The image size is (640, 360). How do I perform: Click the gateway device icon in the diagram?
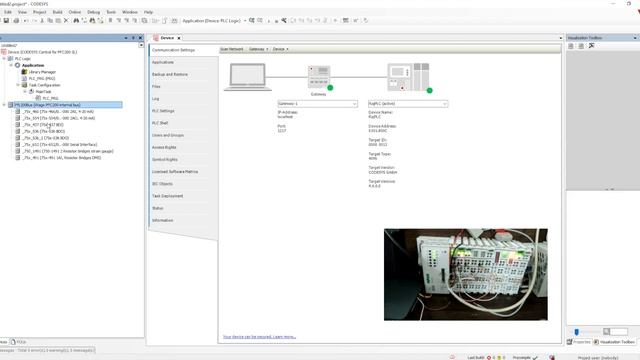319,76
